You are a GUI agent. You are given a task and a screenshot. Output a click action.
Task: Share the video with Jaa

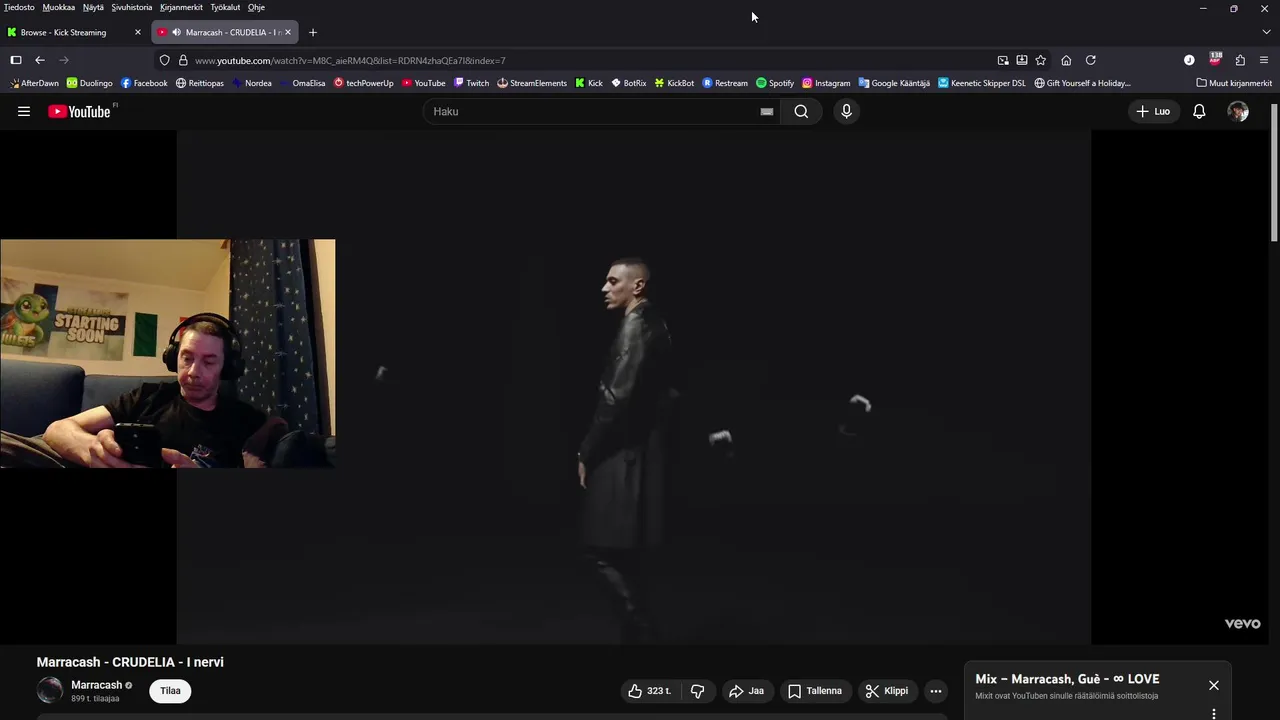click(x=747, y=691)
